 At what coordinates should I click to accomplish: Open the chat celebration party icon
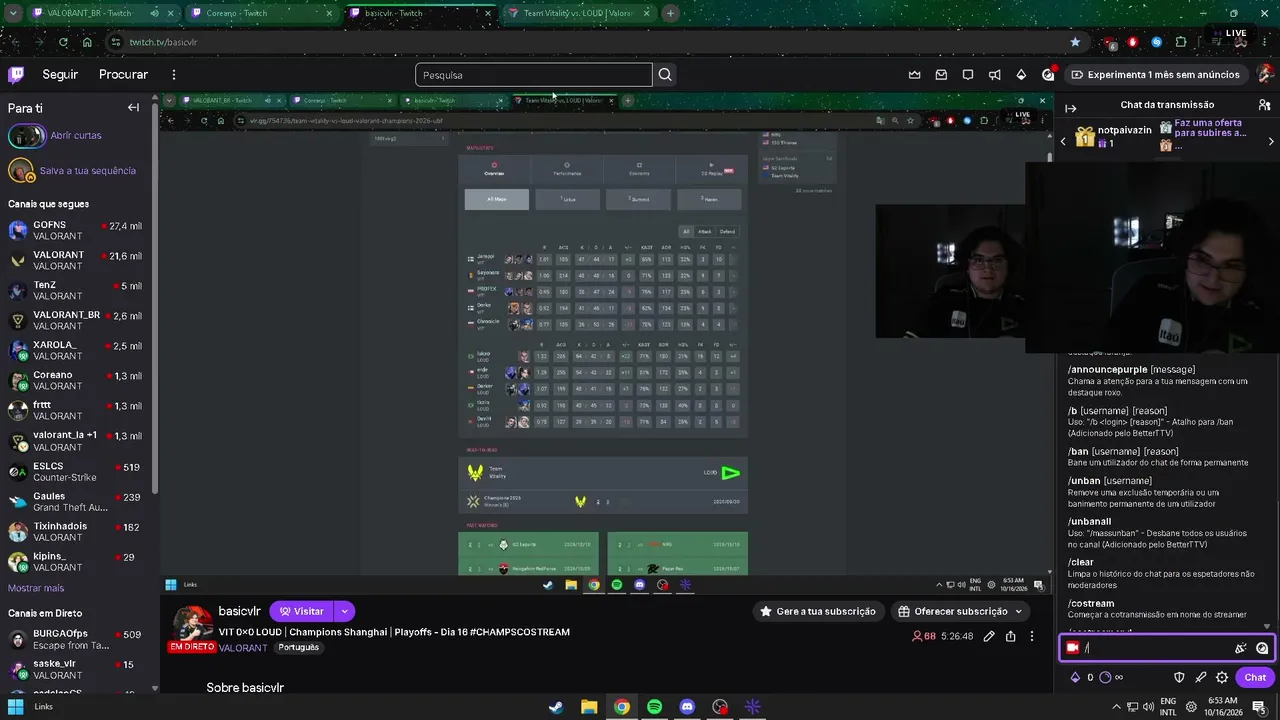point(1241,648)
